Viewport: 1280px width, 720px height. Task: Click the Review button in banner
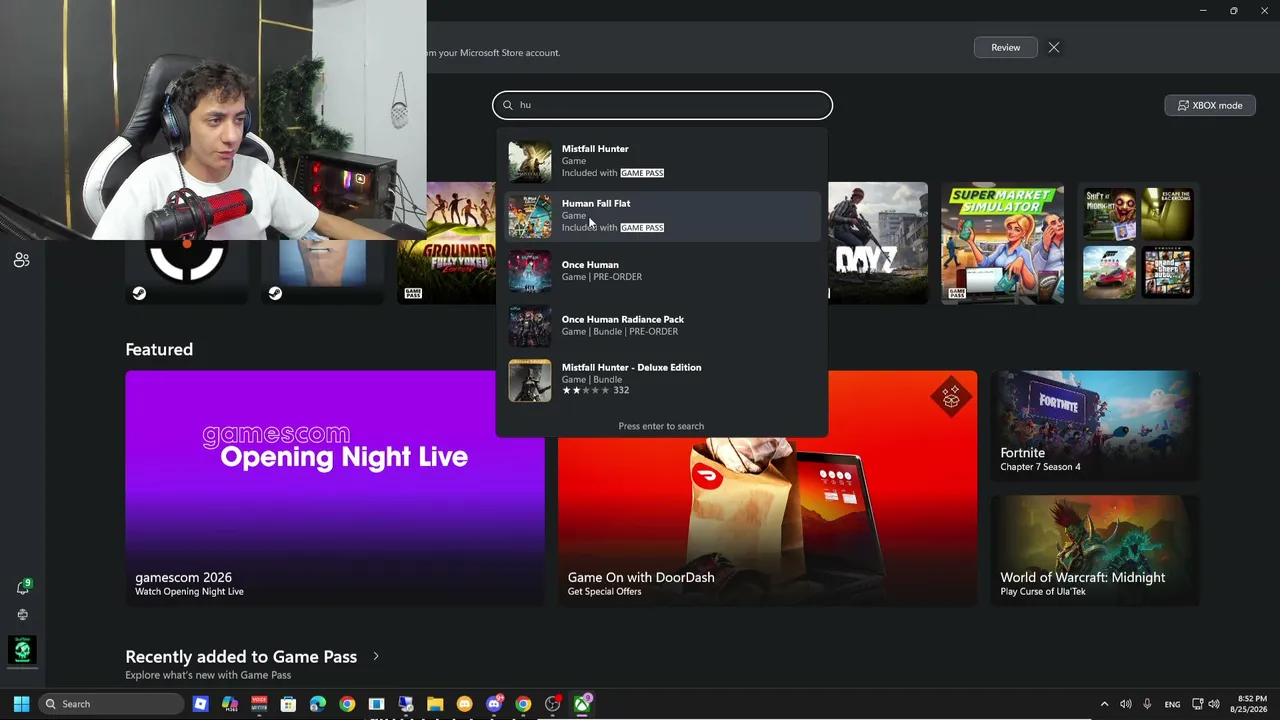(x=1005, y=47)
